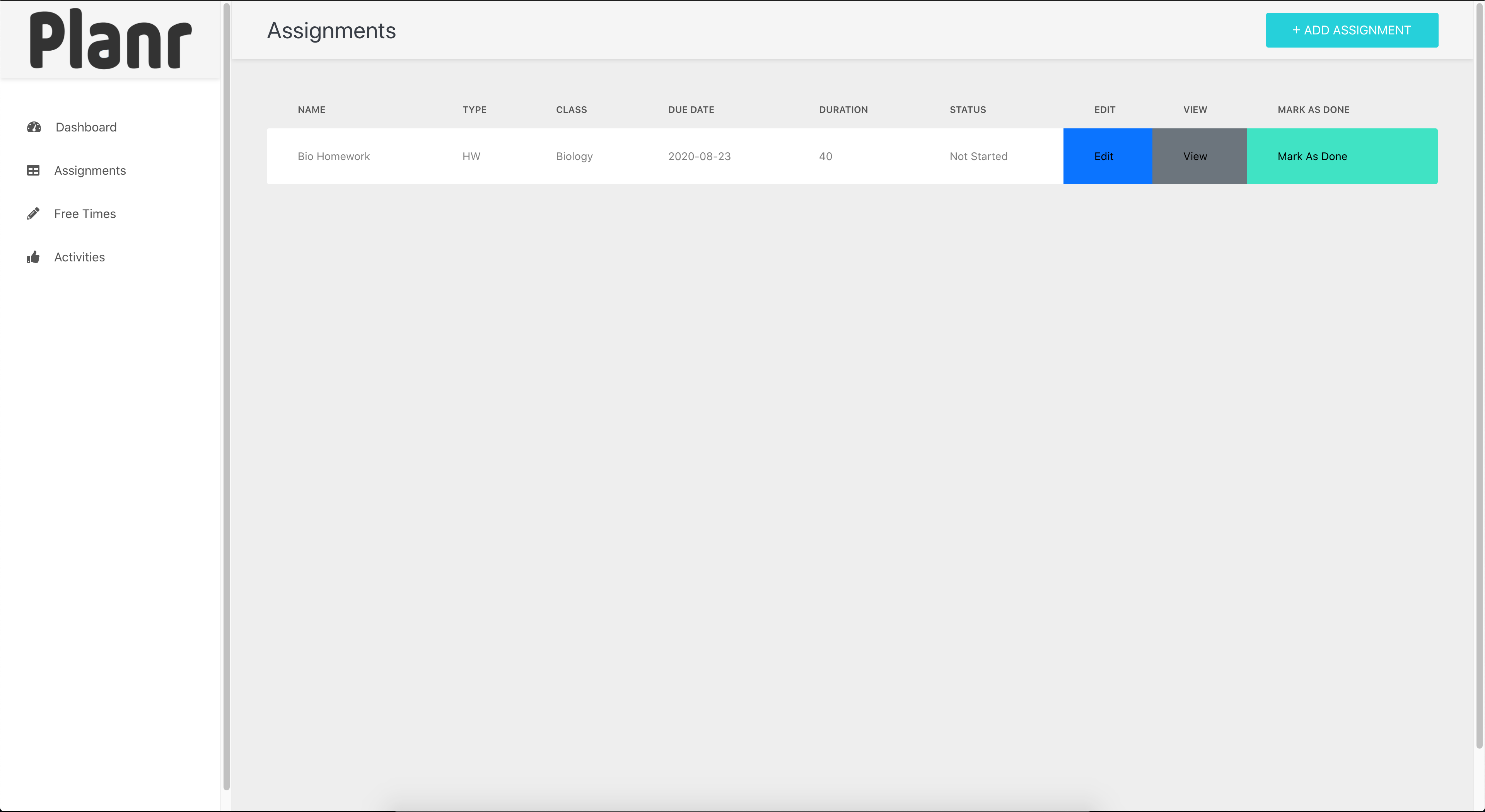Open Free Times section
Image resolution: width=1485 pixels, height=812 pixels.
pyautogui.click(x=85, y=214)
